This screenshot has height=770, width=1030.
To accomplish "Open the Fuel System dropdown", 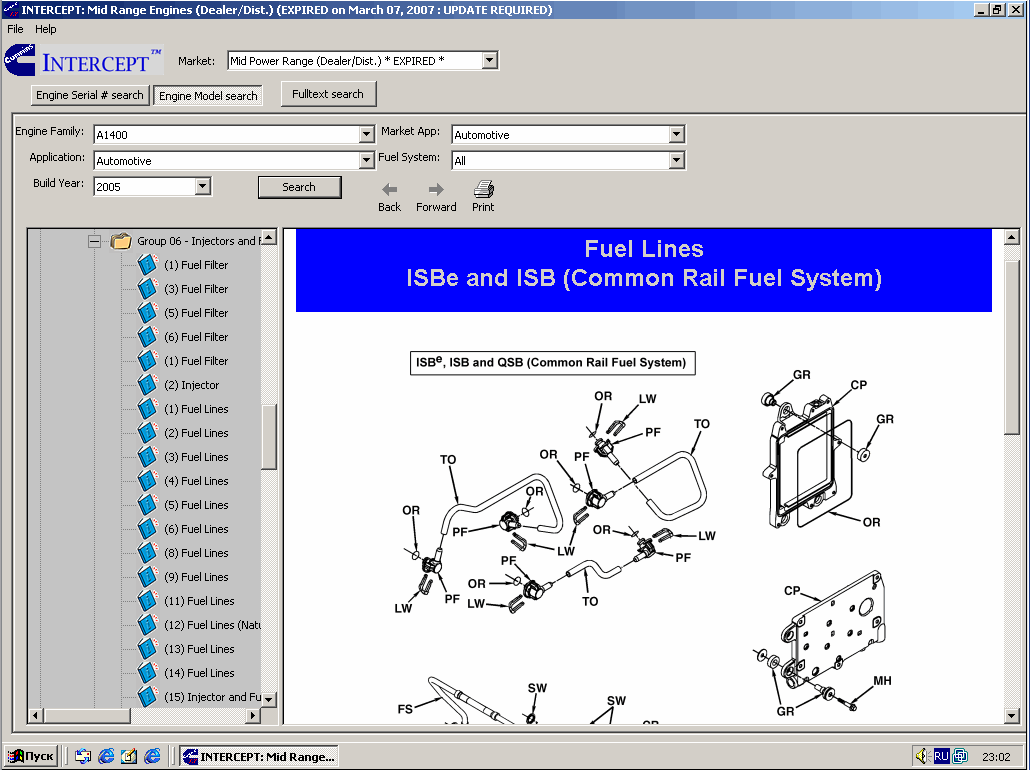I will coord(677,161).
